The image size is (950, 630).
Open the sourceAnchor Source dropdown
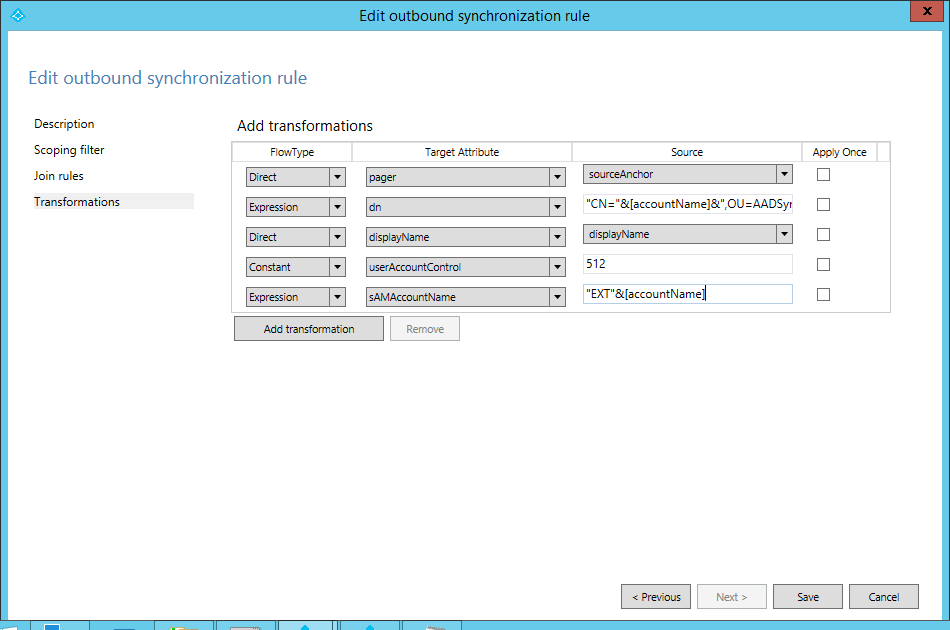tap(784, 175)
